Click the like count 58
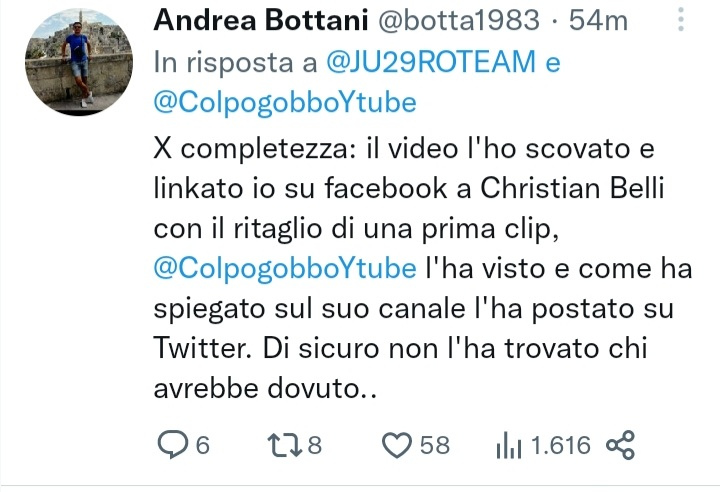 click(x=434, y=445)
